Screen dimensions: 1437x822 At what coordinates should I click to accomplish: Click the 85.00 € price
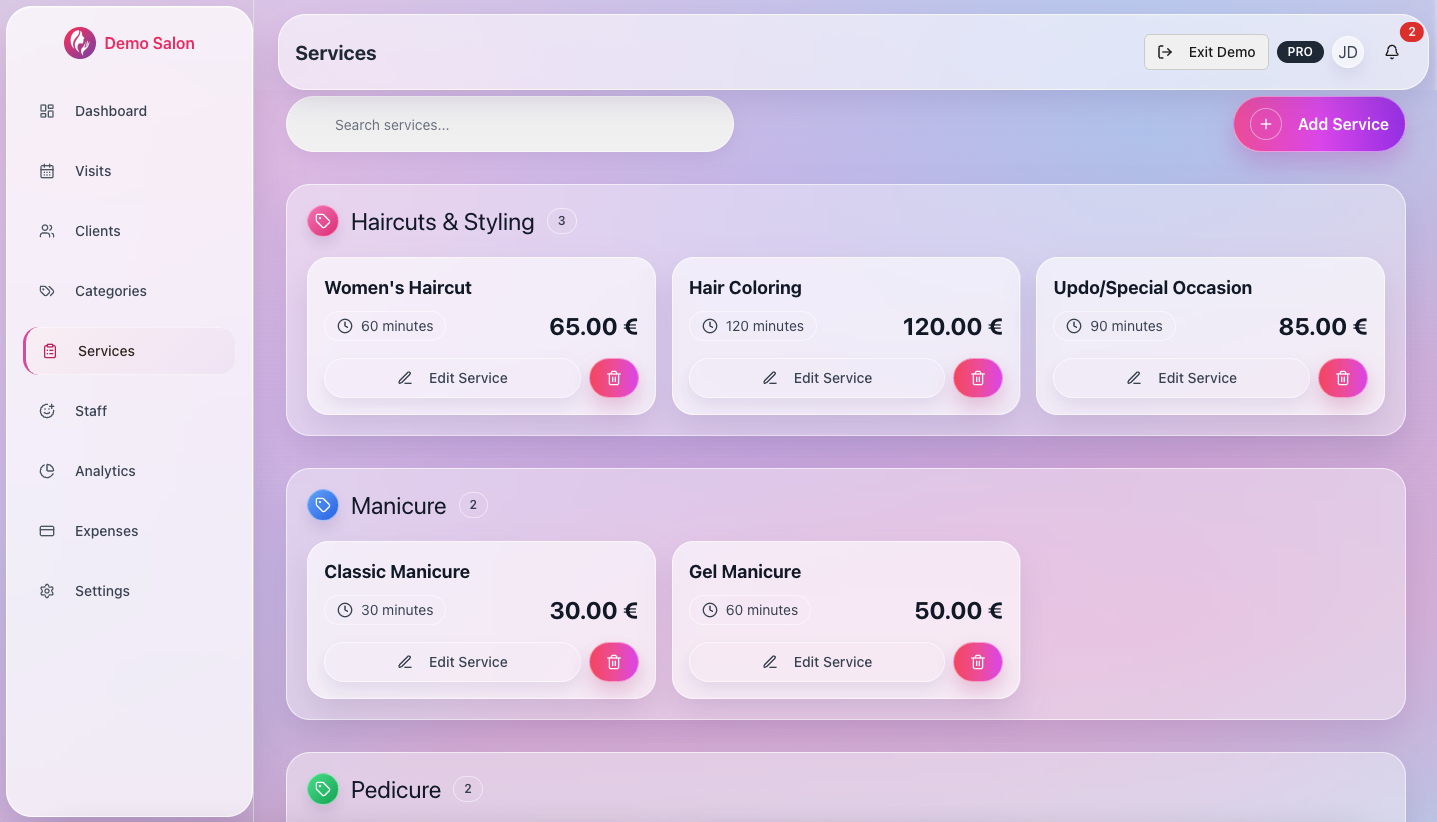click(x=1323, y=327)
